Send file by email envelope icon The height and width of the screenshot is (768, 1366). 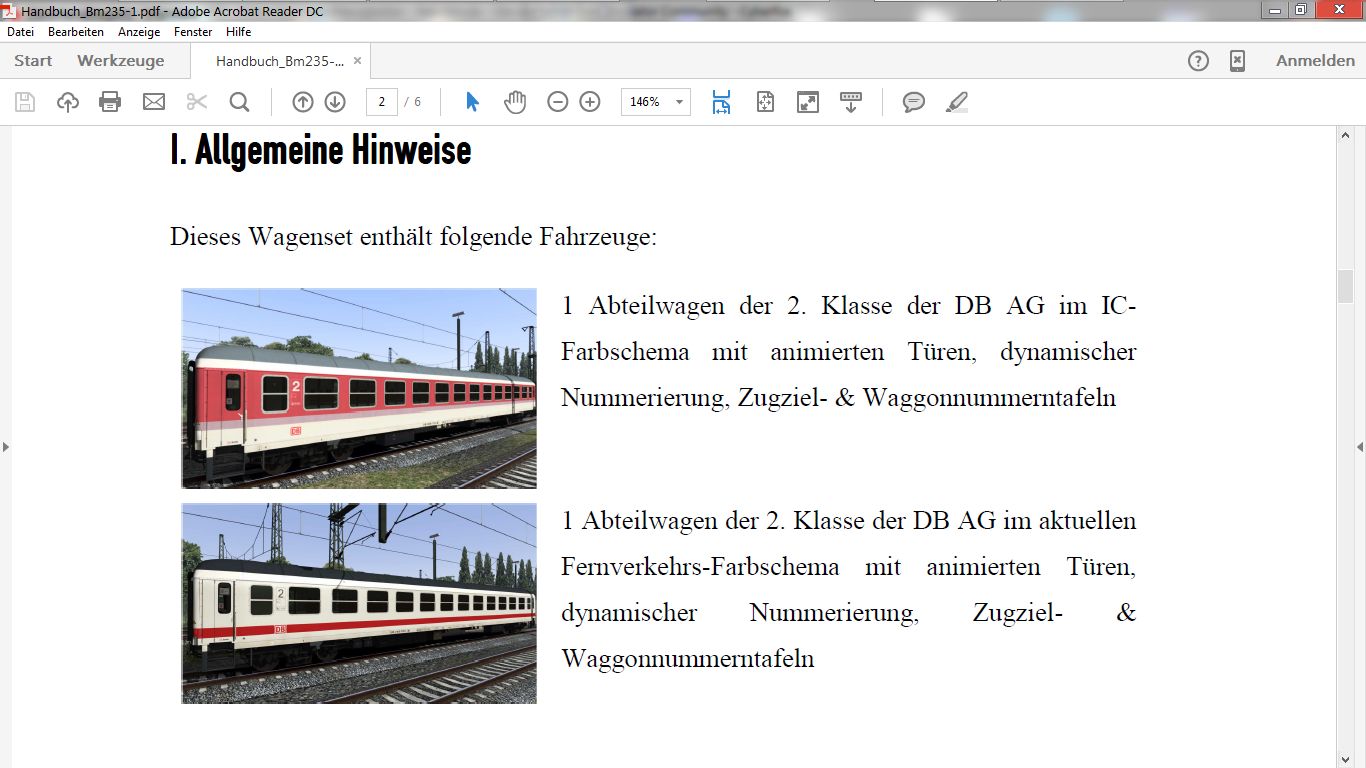pyautogui.click(x=153, y=102)
